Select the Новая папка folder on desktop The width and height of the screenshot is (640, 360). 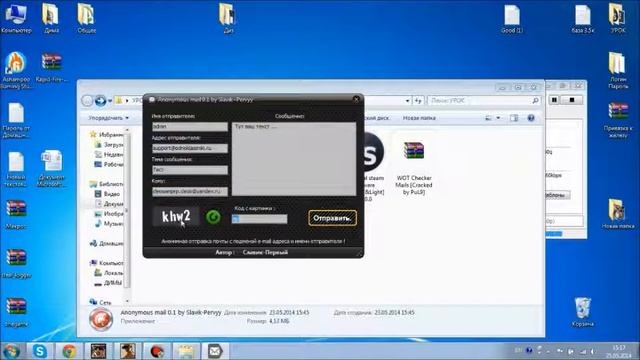(x=618, y=213)
